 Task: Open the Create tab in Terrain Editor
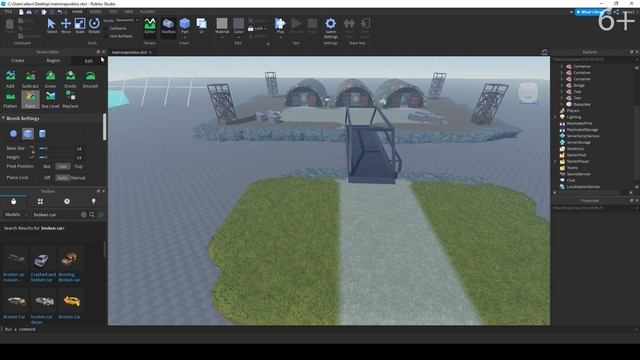[x=18, y=60]
